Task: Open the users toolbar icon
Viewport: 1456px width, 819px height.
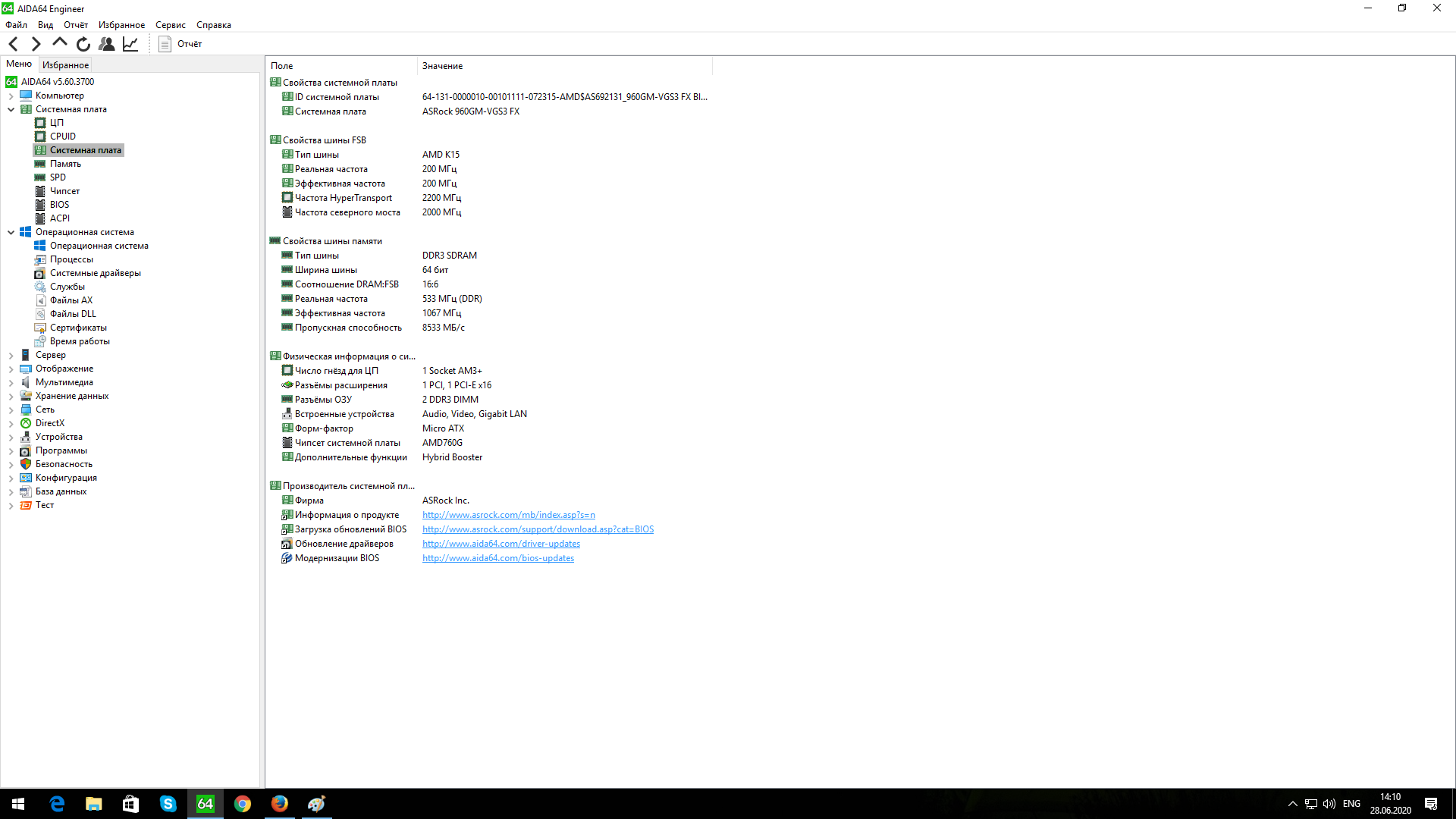Action: pos(107,44)
